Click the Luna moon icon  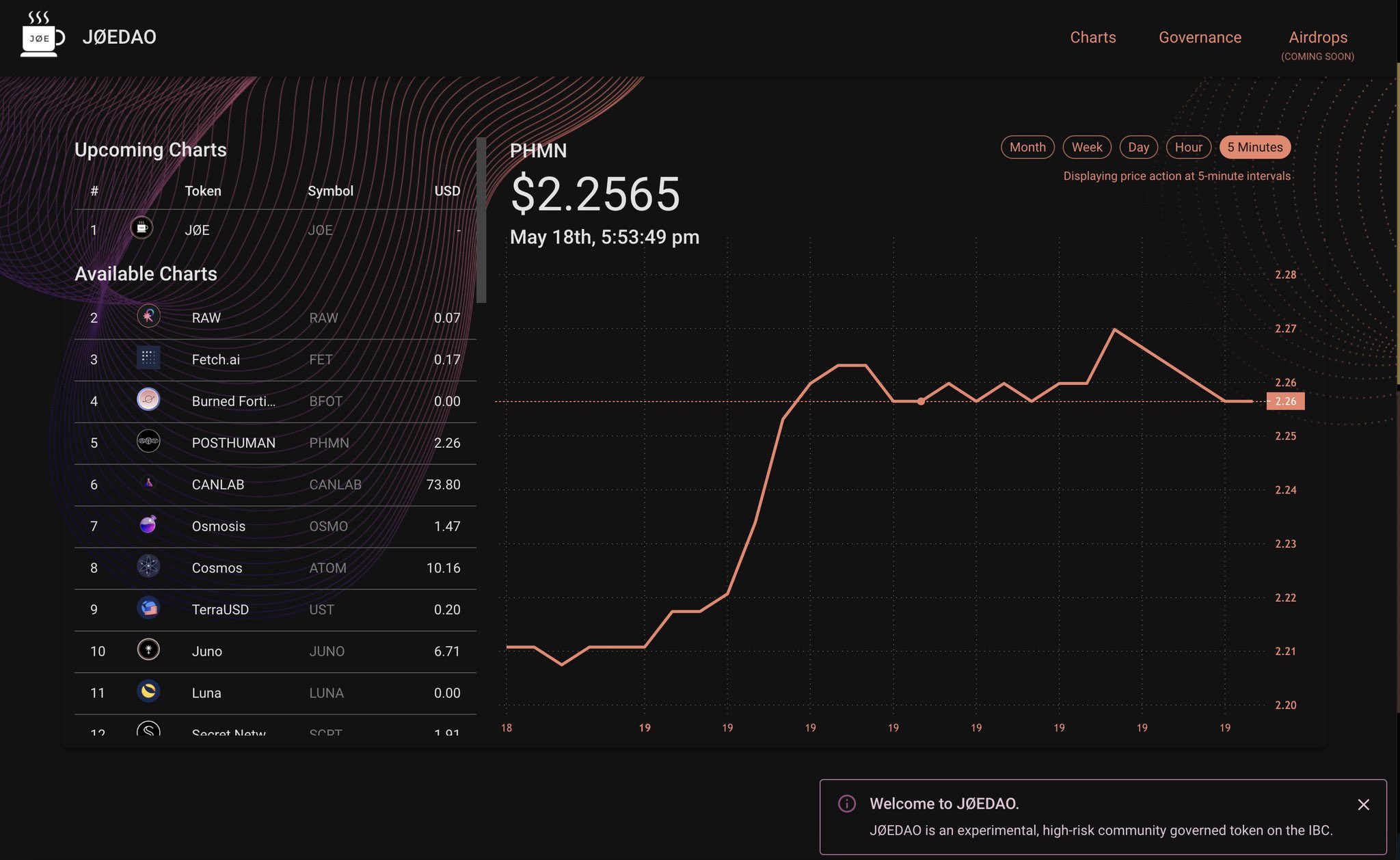coord(148,691)
